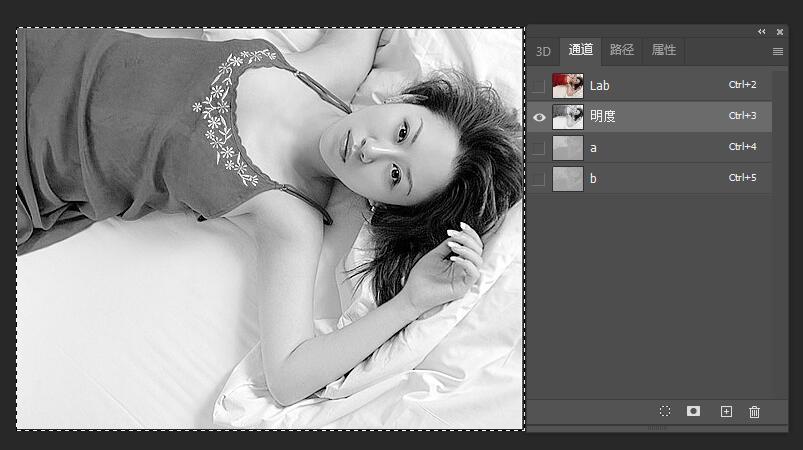Delete current channel trash icon
The width and height of the screenshot is (803, 450).
tap(754, 412)
